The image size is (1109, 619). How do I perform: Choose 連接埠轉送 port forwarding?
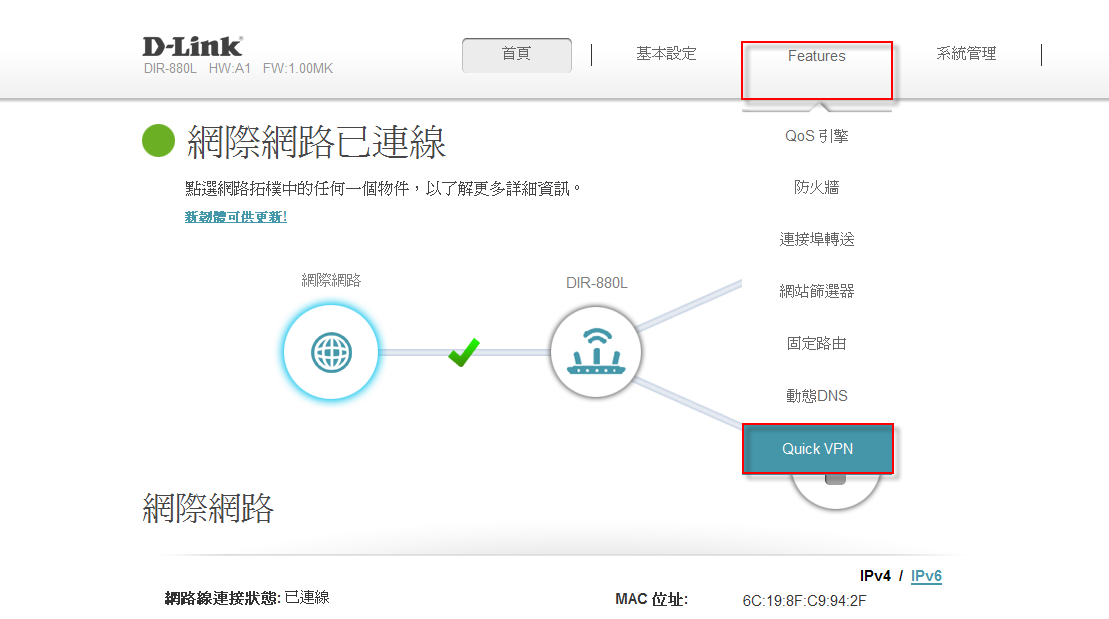pos(816,240)
